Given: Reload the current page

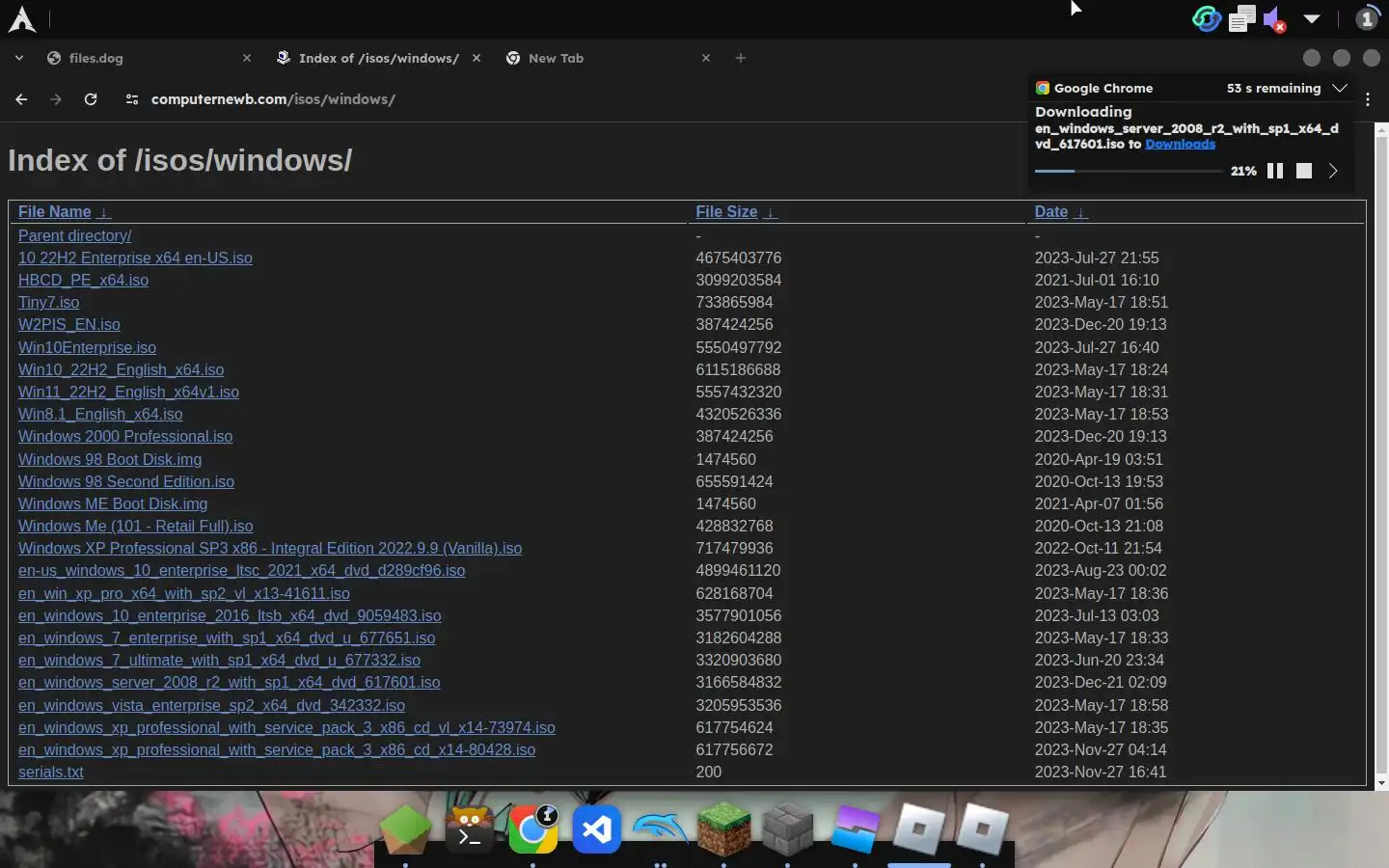Looking at the screenshot, I should pyautogui.click(x=91, y=99).
